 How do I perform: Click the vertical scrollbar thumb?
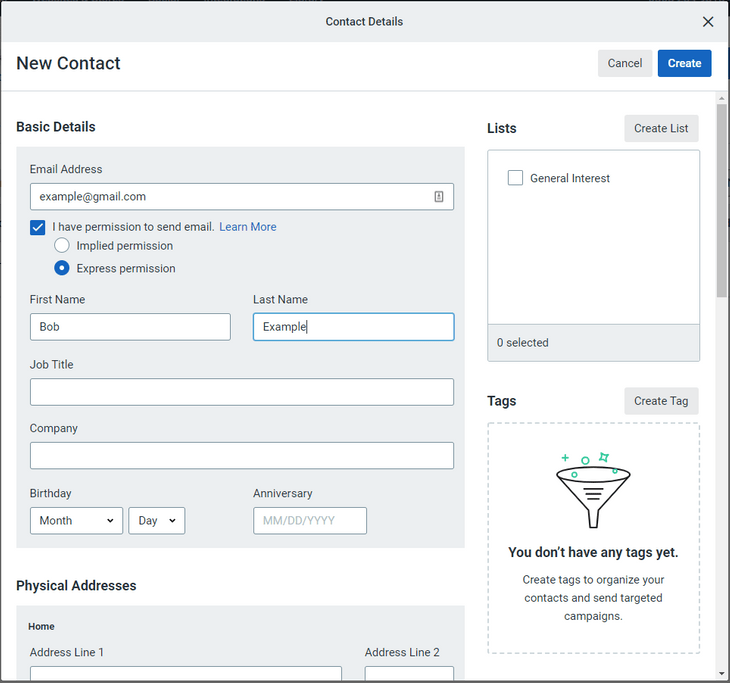[x=721, y=200]
